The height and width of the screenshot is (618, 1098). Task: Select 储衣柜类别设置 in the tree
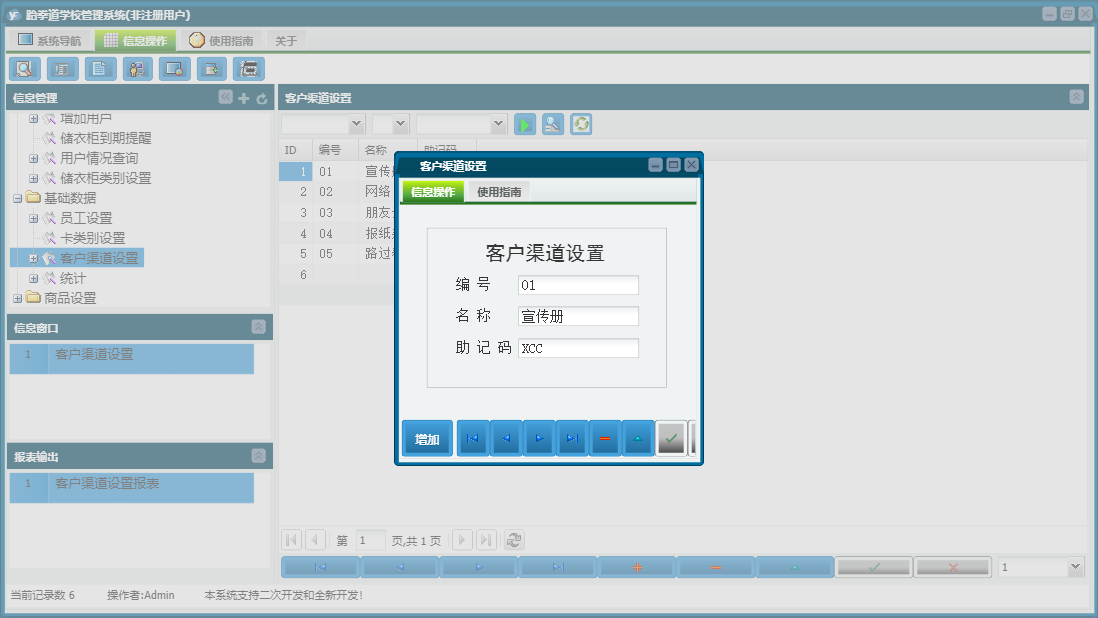105,178
